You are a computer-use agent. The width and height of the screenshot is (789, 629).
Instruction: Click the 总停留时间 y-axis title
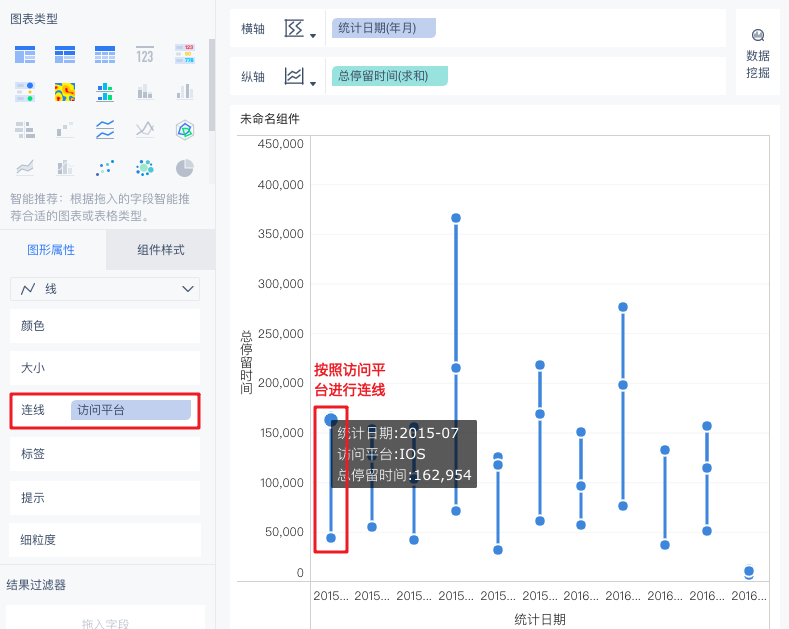coord(246,362)
